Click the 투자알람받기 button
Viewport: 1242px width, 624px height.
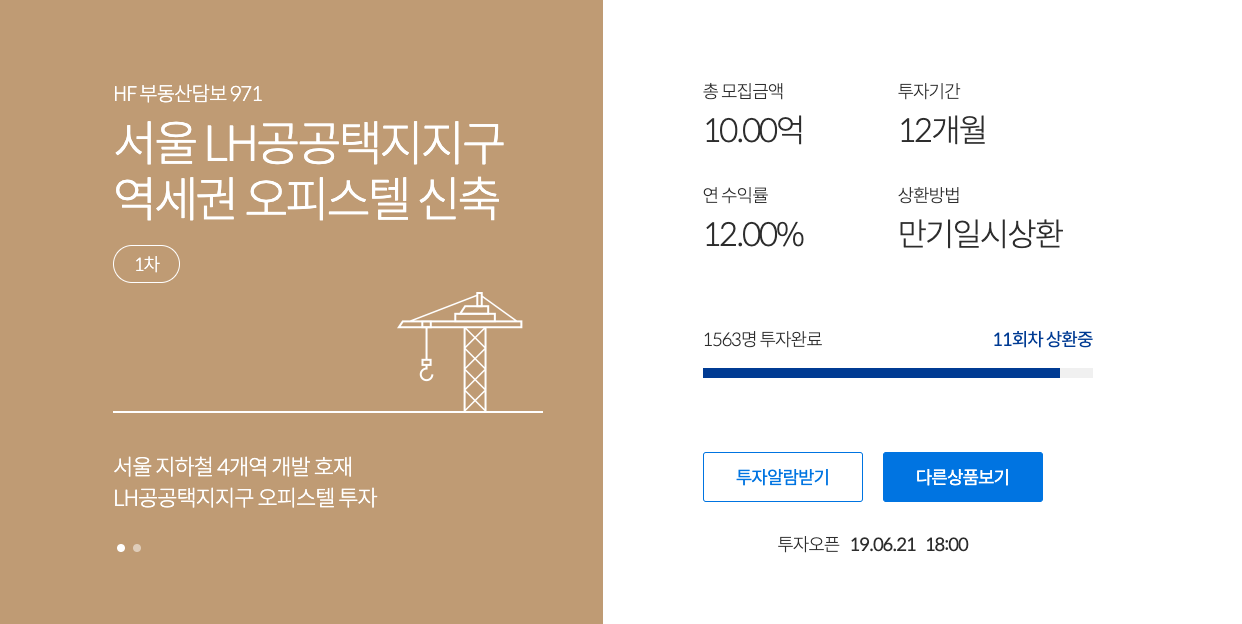[x=783, y=477]
